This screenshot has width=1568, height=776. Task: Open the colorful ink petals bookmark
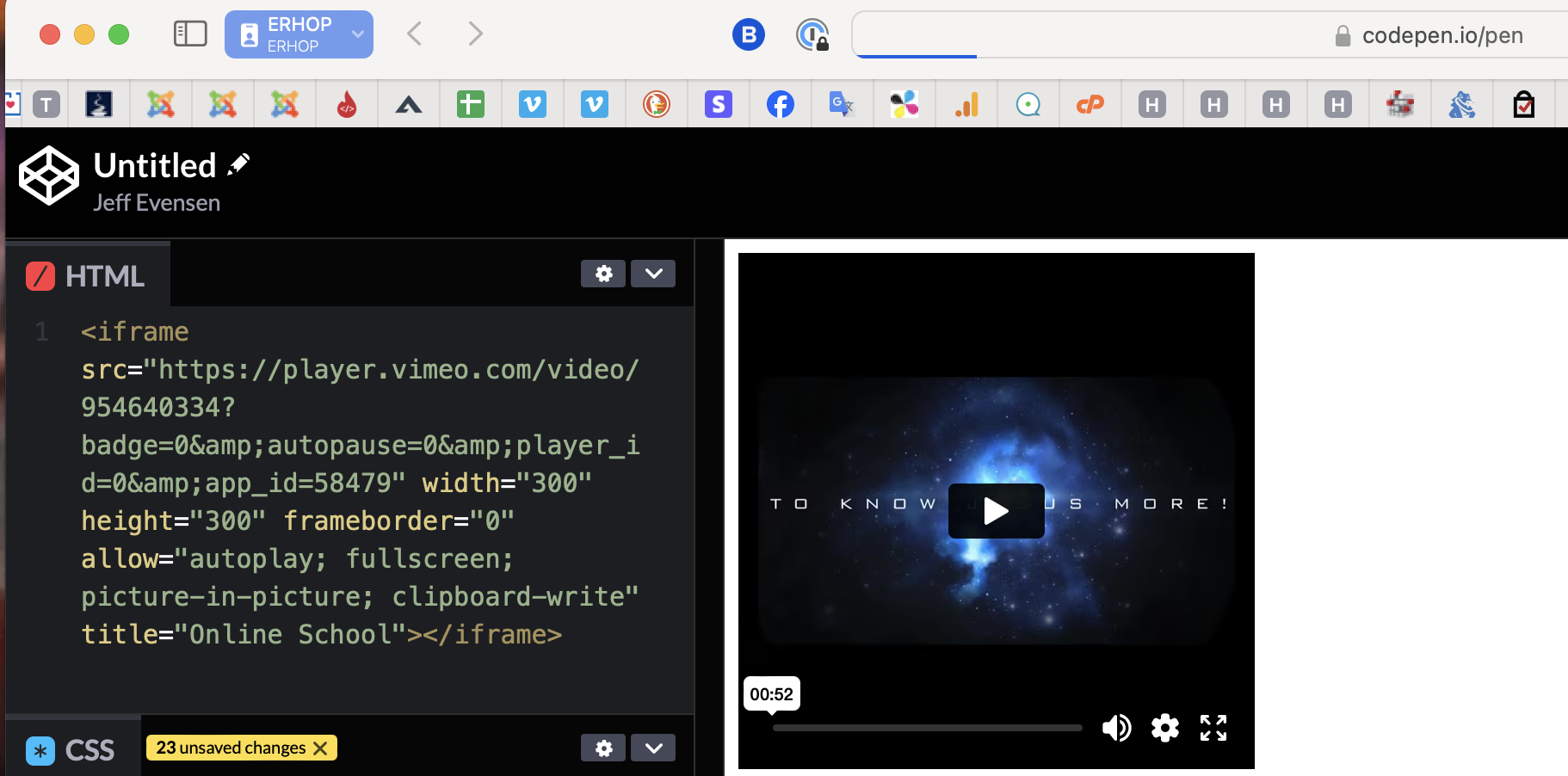click(904, 105)
